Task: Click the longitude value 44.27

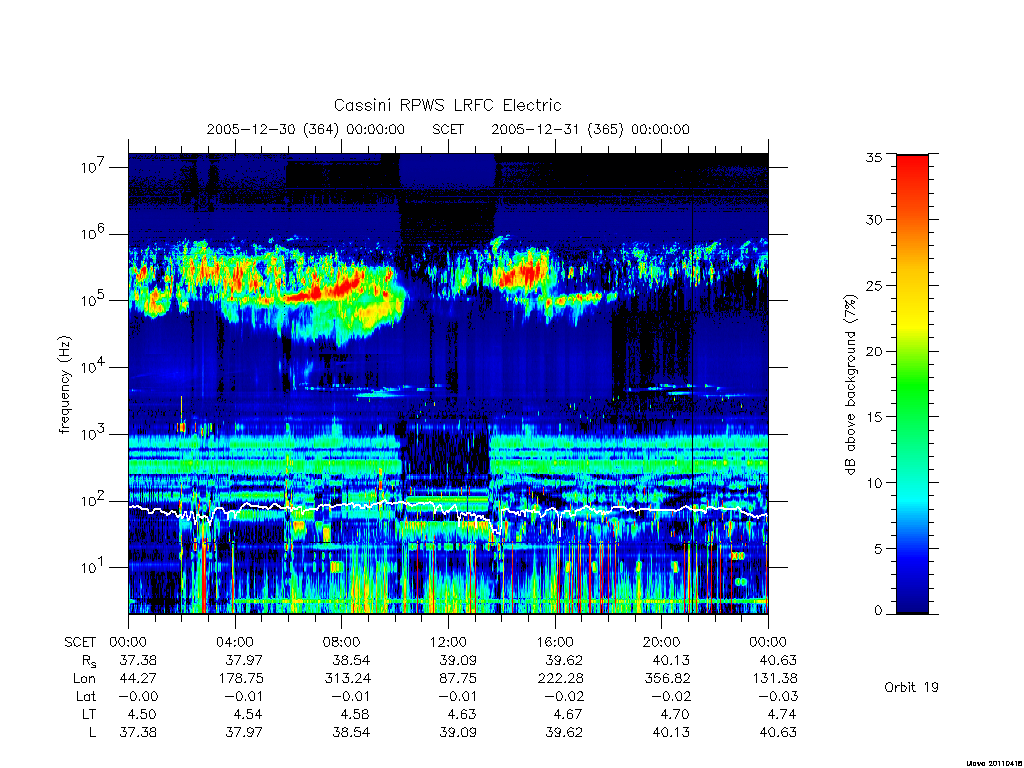Action: (138, 679)
